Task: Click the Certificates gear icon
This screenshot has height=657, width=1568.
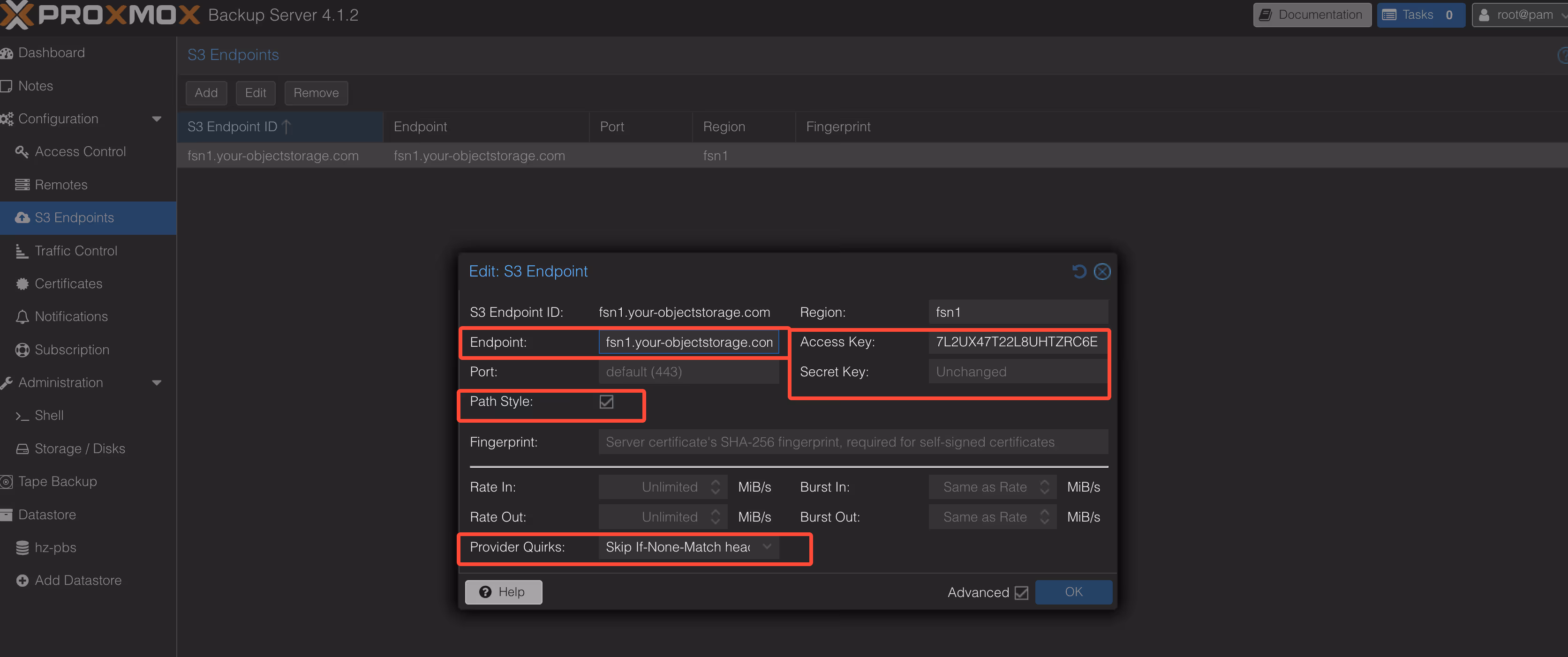Action: tap(23, 284)
